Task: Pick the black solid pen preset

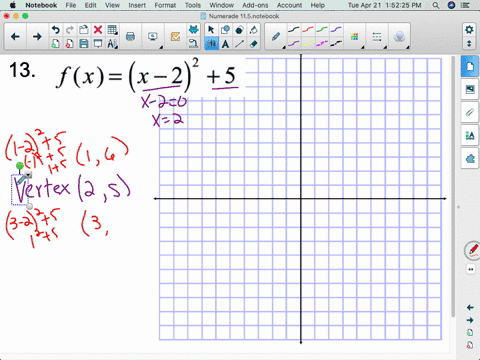Action: click(x=293, y=30)
